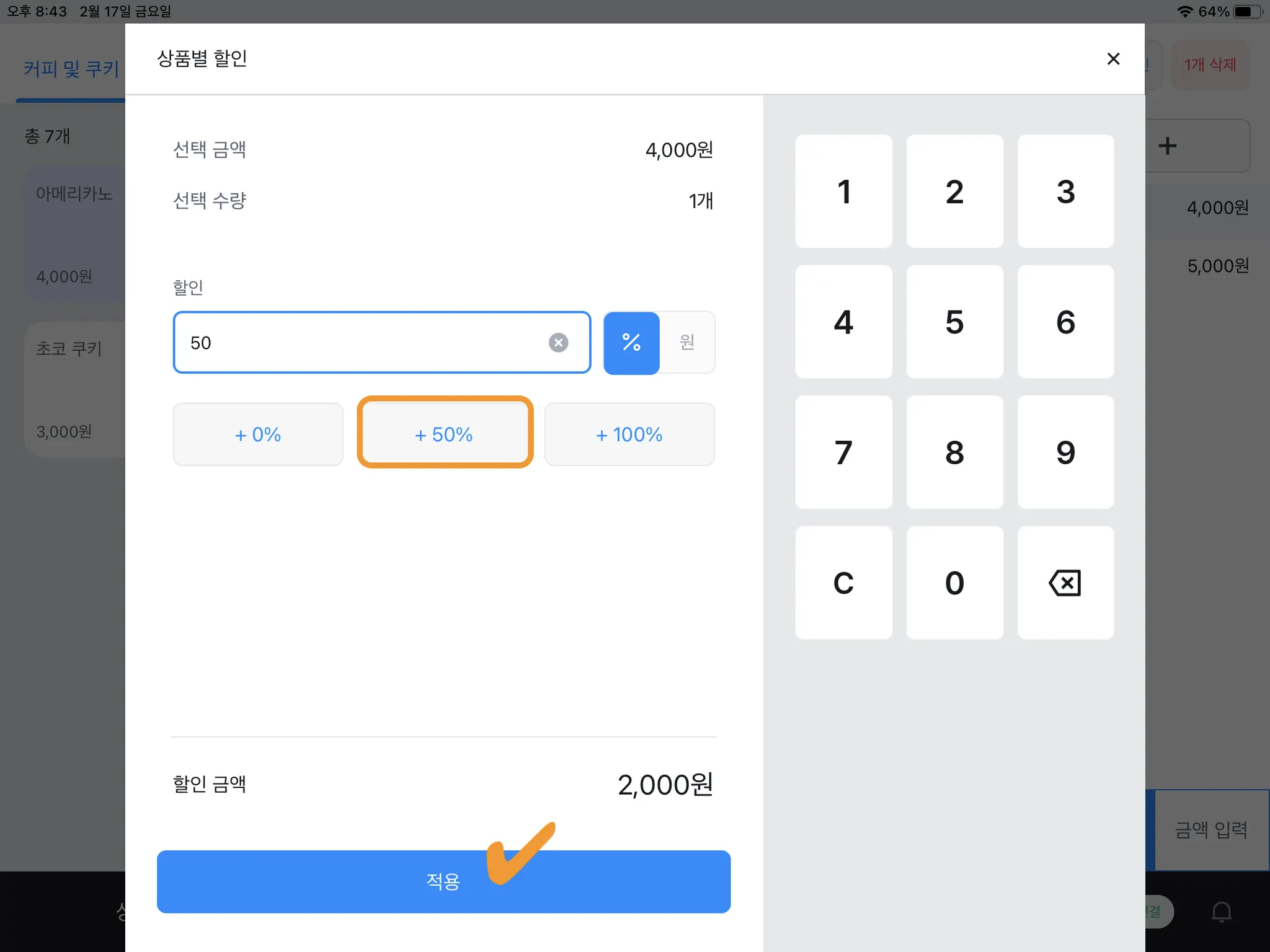Image resolution: width=1270 pixels, height=952 pixels.
Task: Switch discount unit to 원
Action: [x=687, y=343]
